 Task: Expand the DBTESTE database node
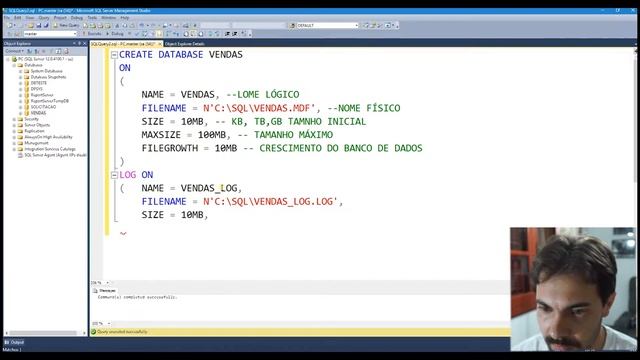pos(20,83)
